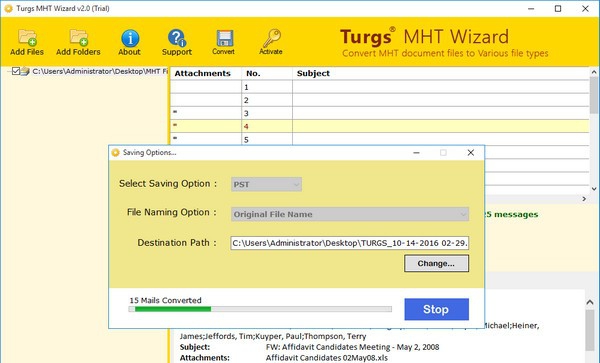The height and width of the screenshot is (363, 600).
Task: Click preview pane scroll up arrow
Action: pyautogui.click(x=590, y=302)
